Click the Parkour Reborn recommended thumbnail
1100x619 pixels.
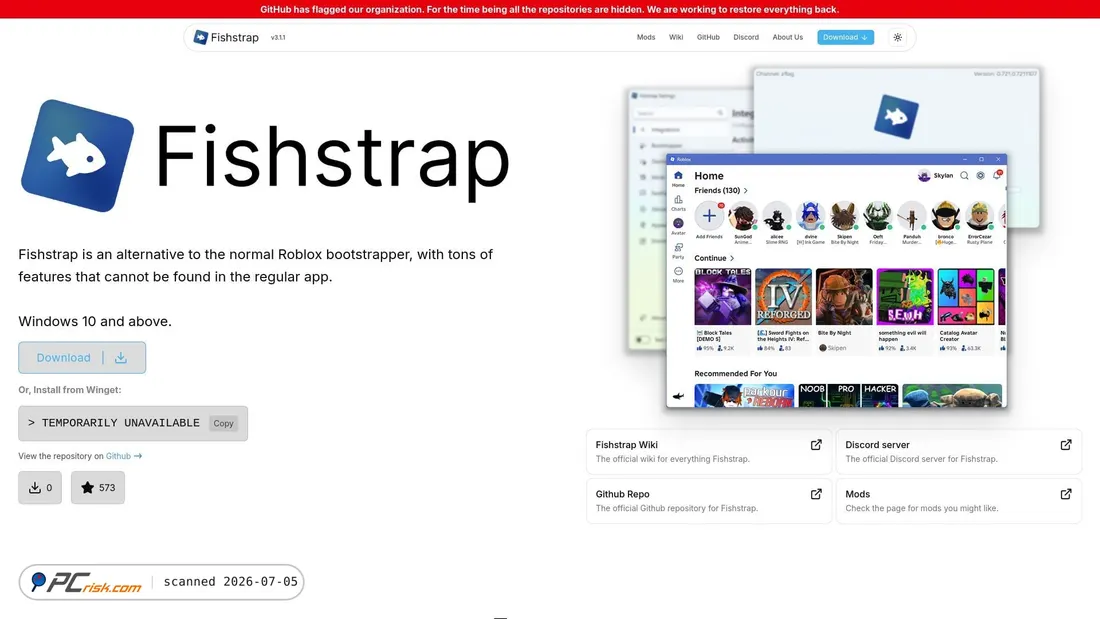[744, 395]
